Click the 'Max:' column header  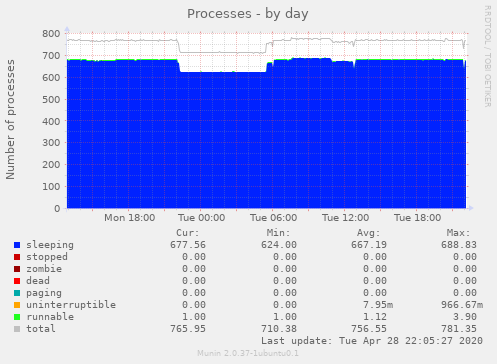(458, 233)
